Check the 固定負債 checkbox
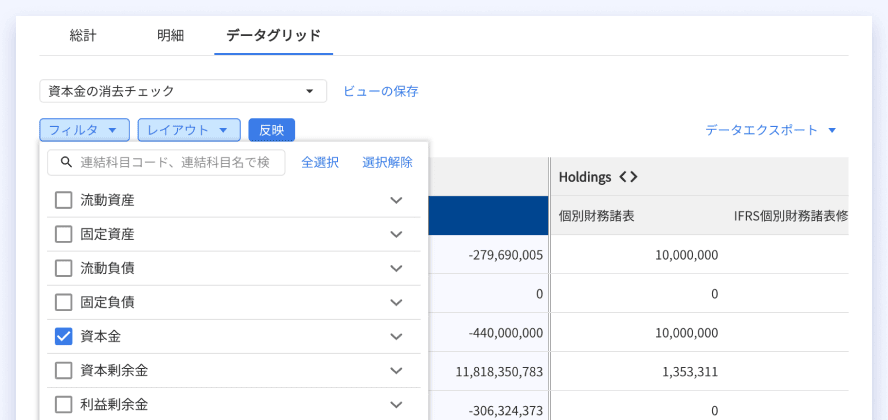The image size is (888, 420). (63, 303)
